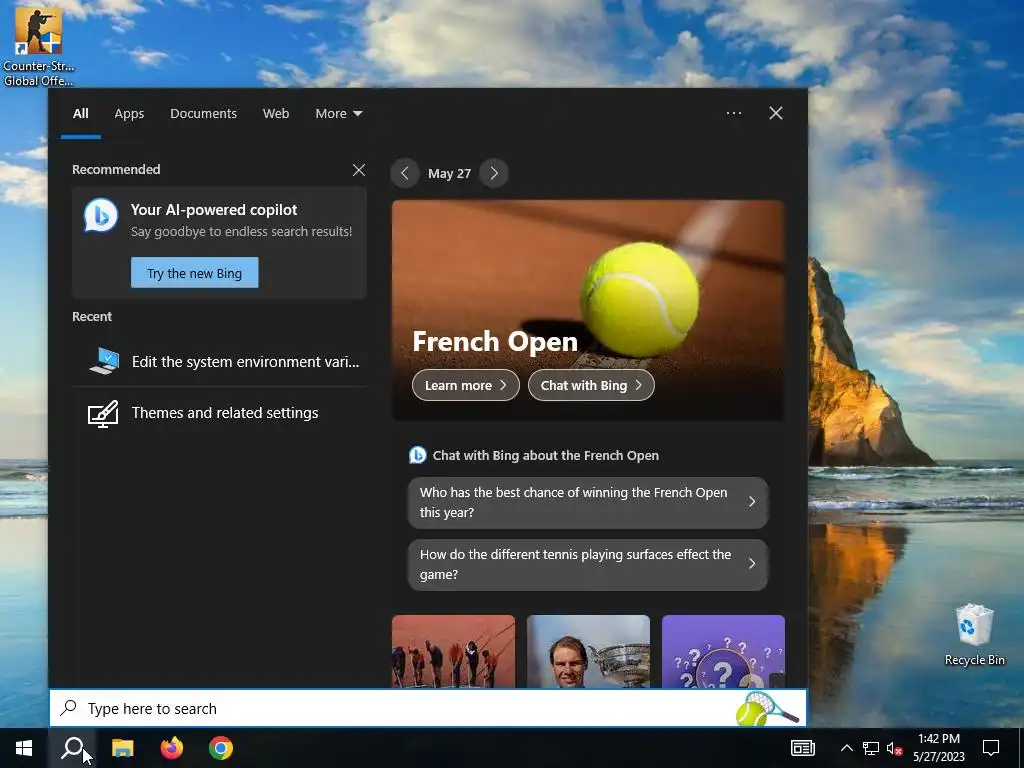Dismiss the Recommended section

click(x=359, y=170)
